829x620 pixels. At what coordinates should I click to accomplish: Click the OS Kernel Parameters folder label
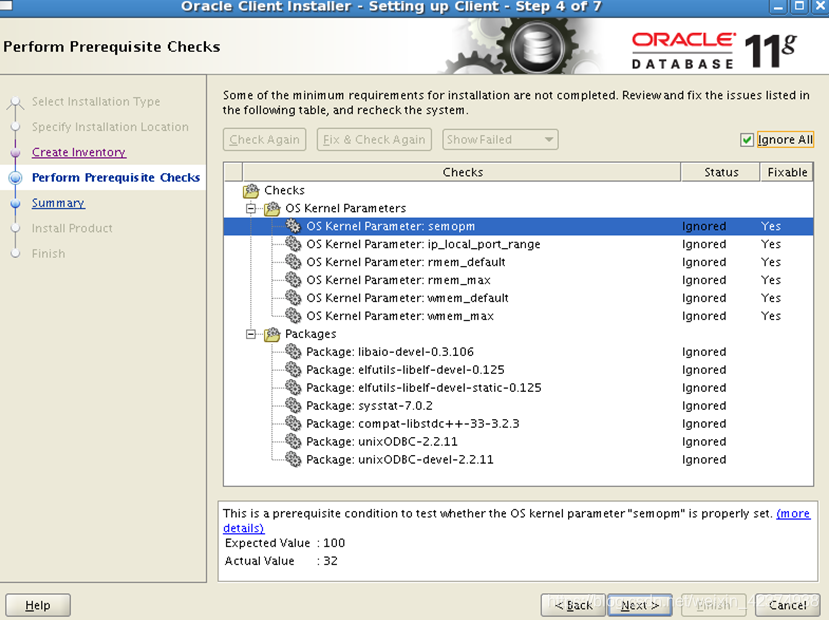(x=345, y=208)
